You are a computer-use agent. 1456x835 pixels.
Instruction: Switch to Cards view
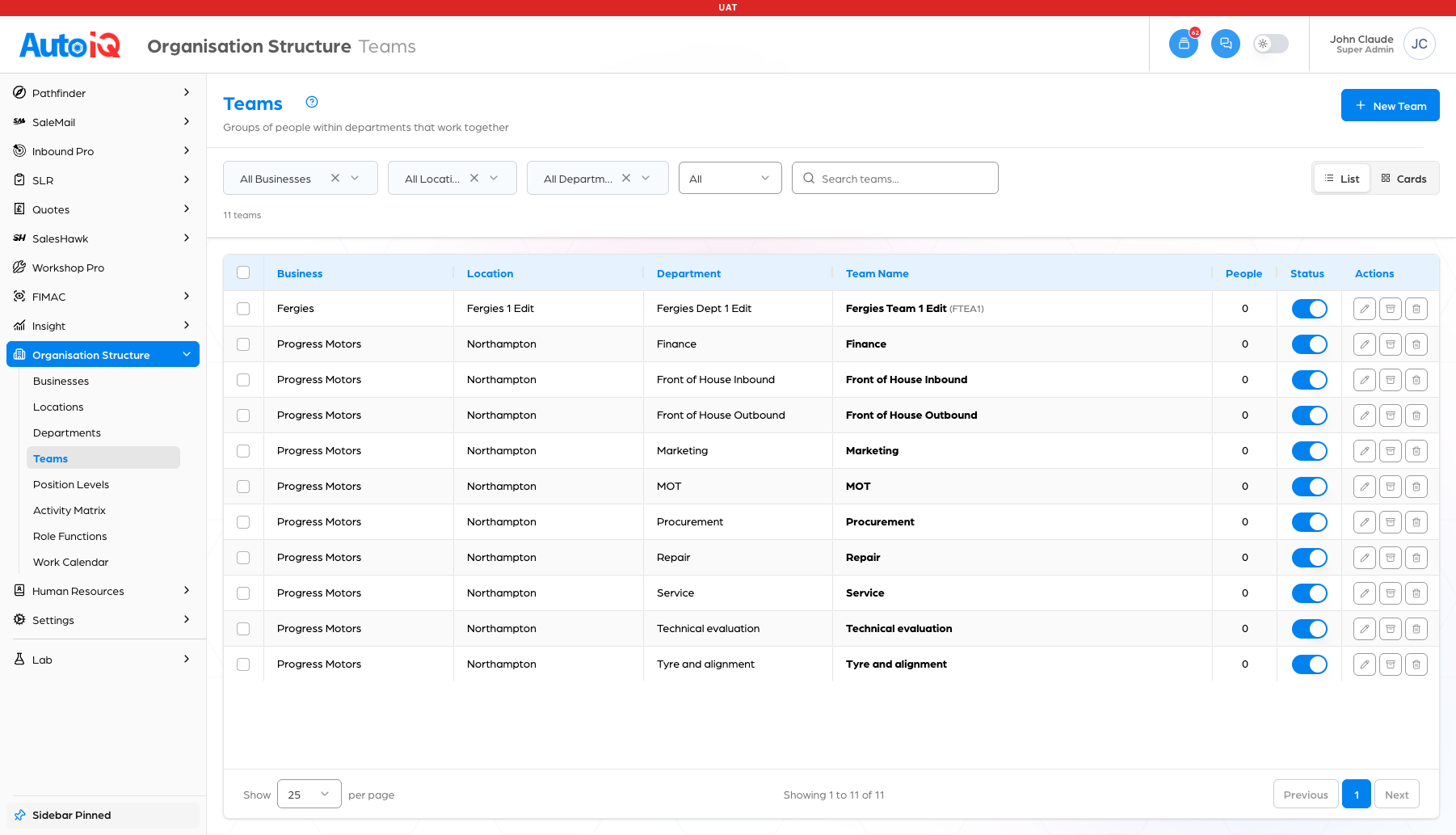click(1403, 179)
